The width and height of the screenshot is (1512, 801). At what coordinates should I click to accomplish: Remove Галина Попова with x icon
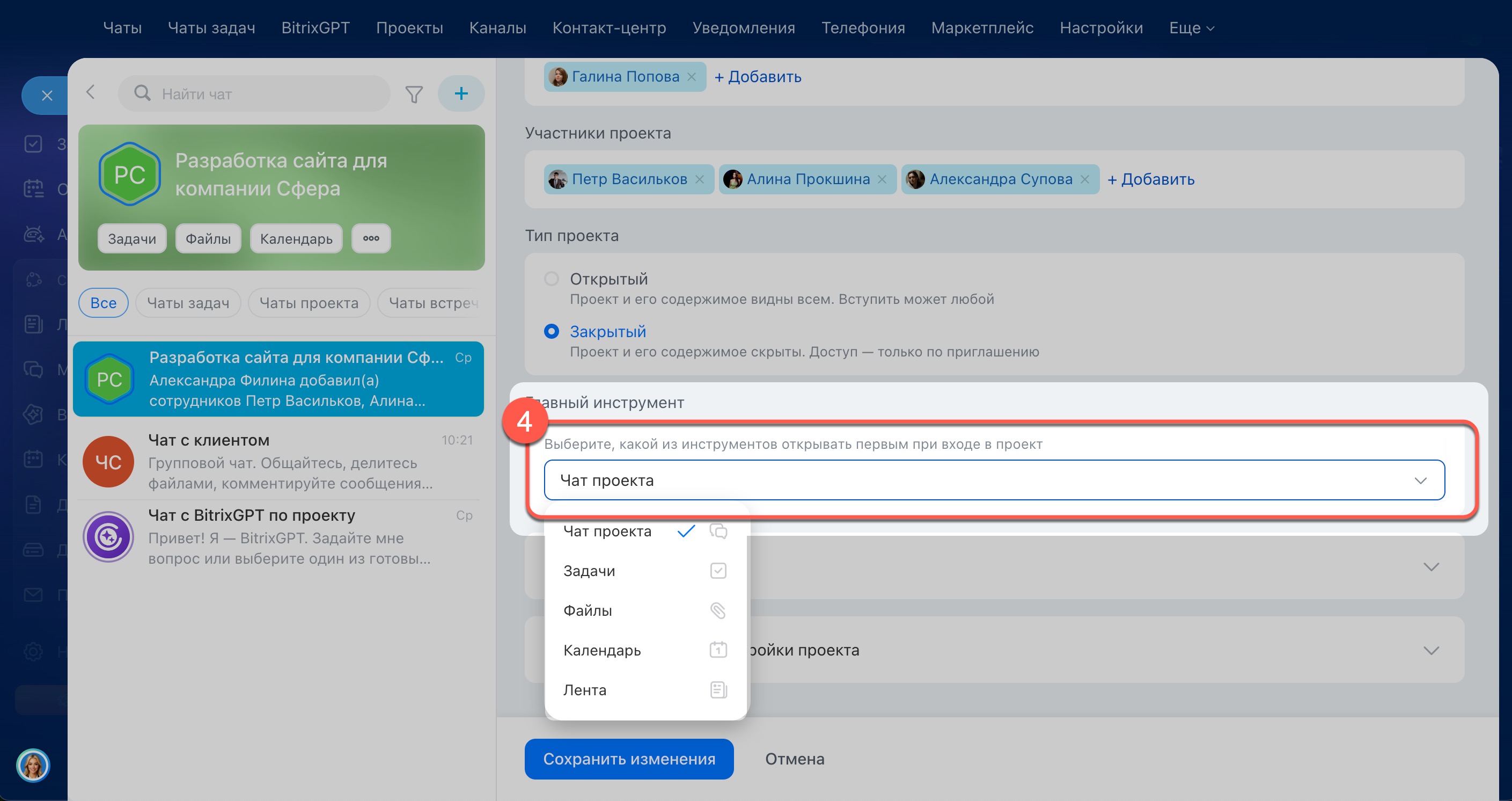pos(692,77)
